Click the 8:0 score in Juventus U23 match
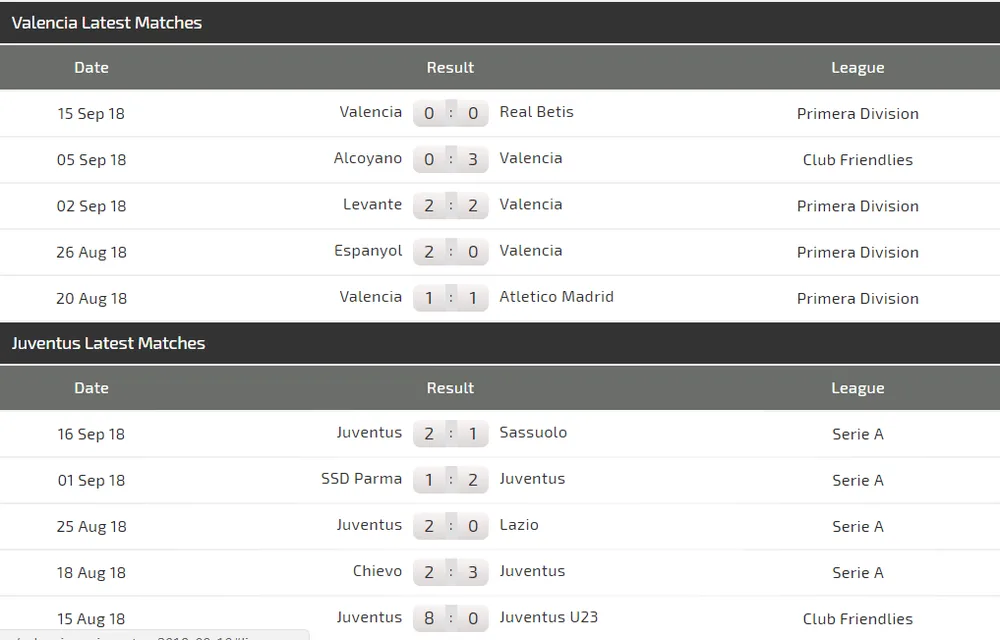1000x640 pixels. point(451,618)
